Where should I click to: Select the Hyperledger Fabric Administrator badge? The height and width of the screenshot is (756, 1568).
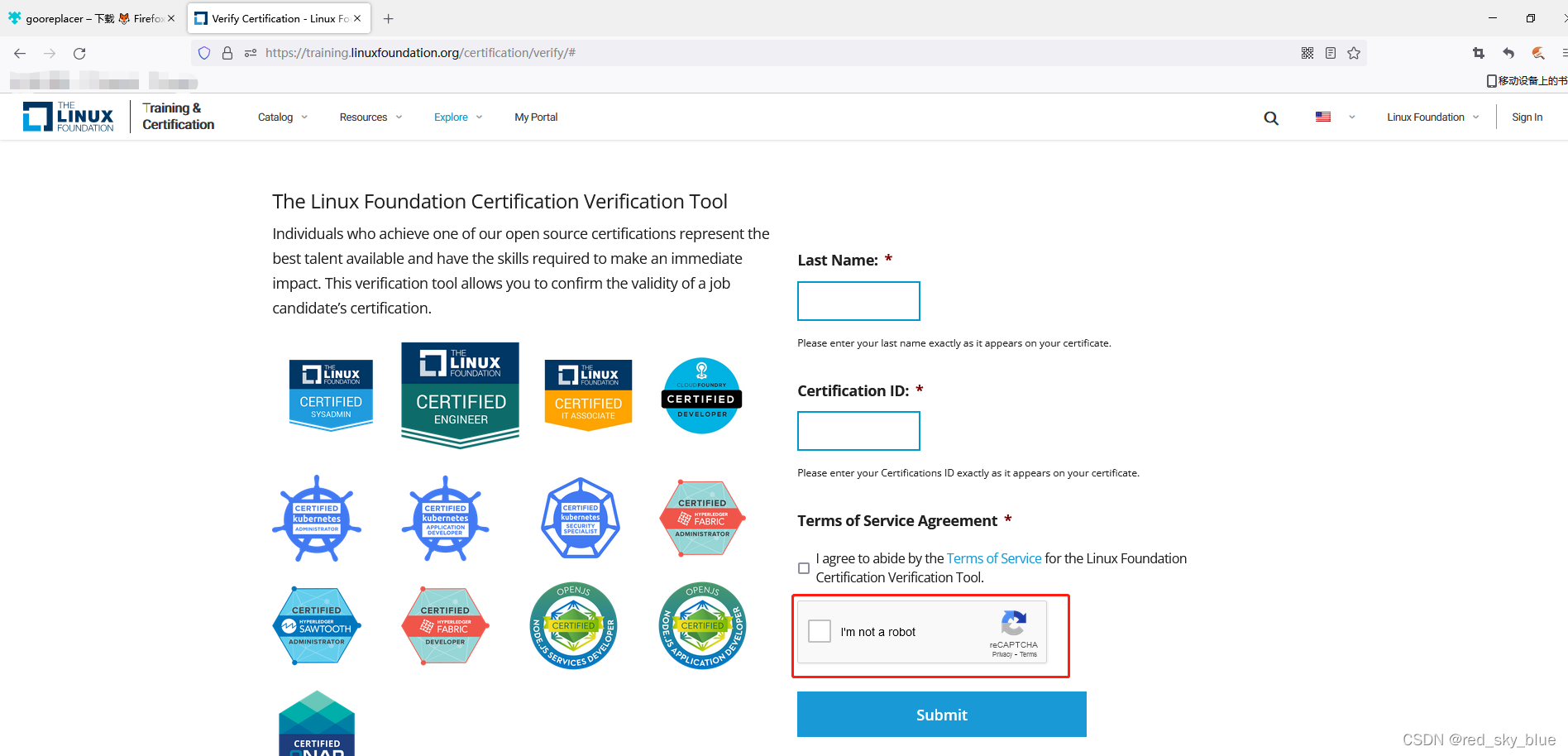coord(703,519)
